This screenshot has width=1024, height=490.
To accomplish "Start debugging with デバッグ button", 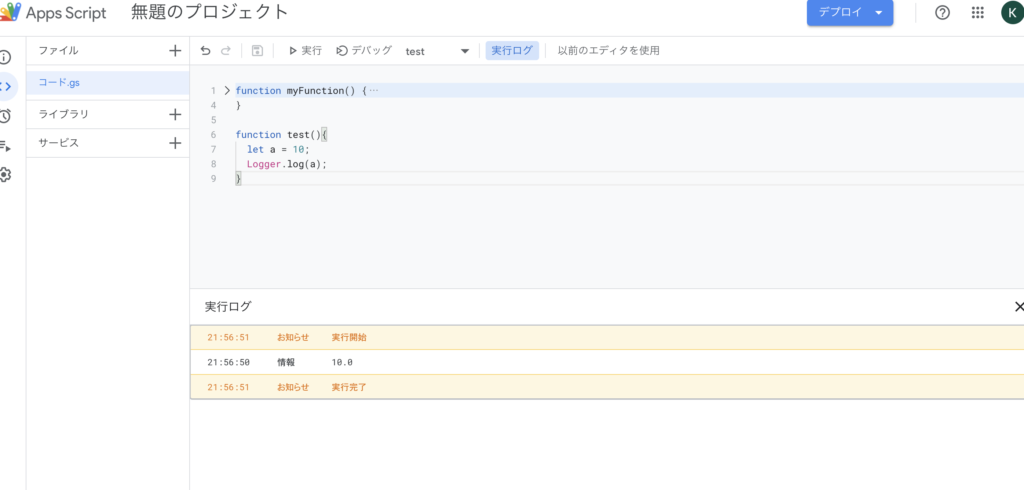I will click(364, 51).
